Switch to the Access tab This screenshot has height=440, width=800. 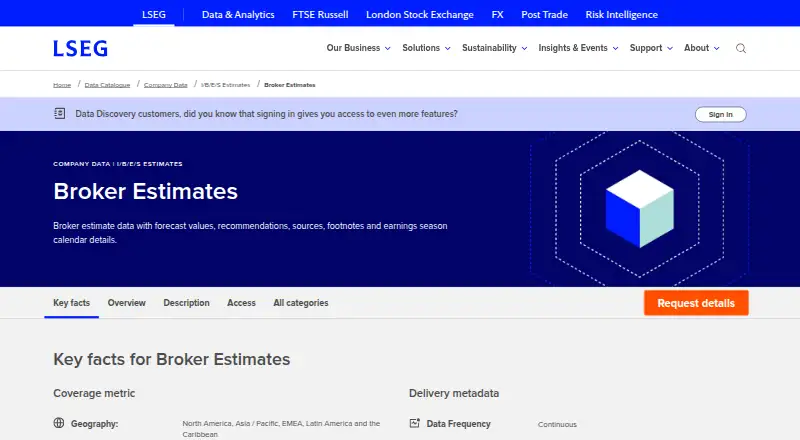click(x=241, y=303)
